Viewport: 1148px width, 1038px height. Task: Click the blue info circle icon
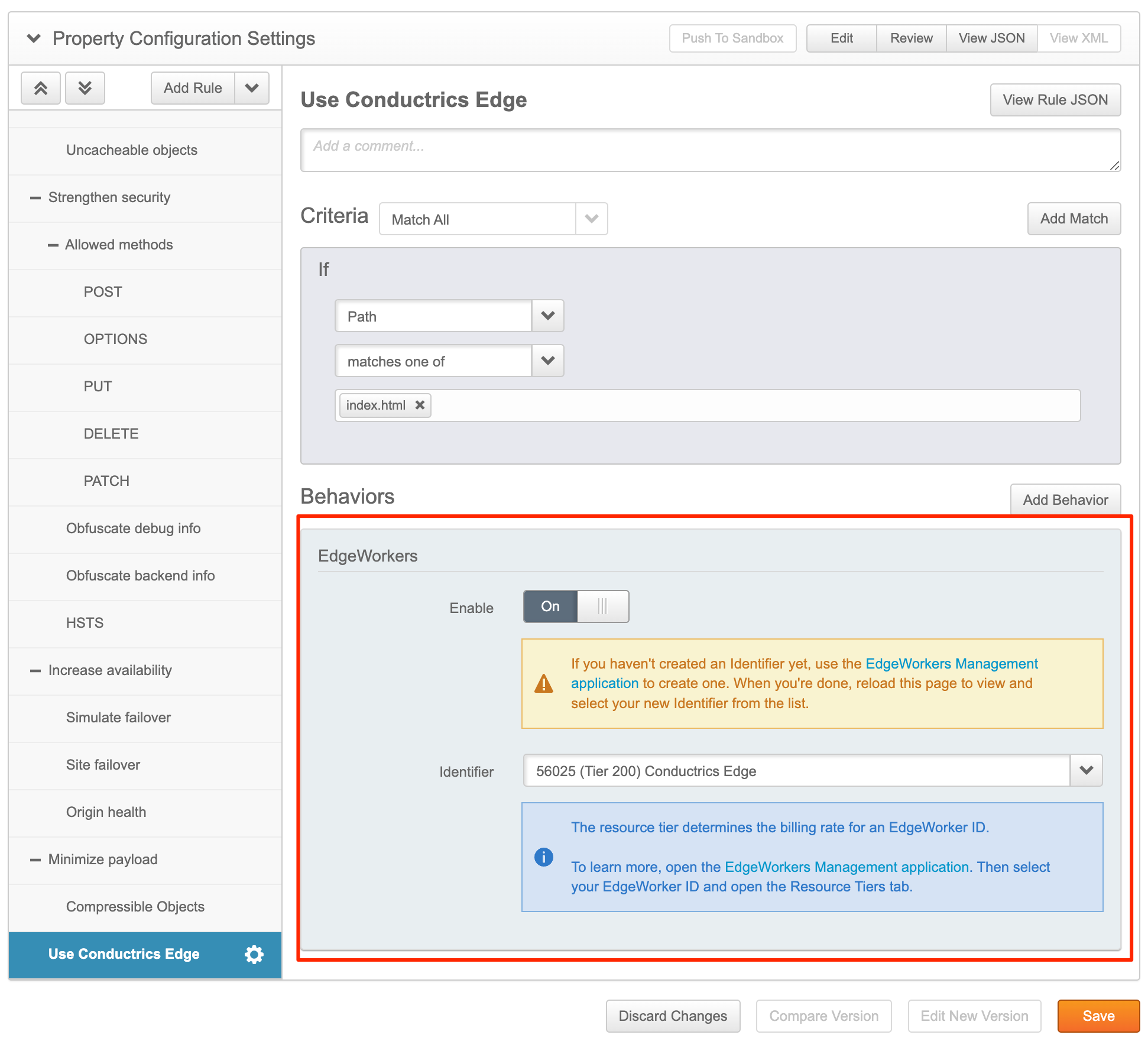(x=543, y=857)
